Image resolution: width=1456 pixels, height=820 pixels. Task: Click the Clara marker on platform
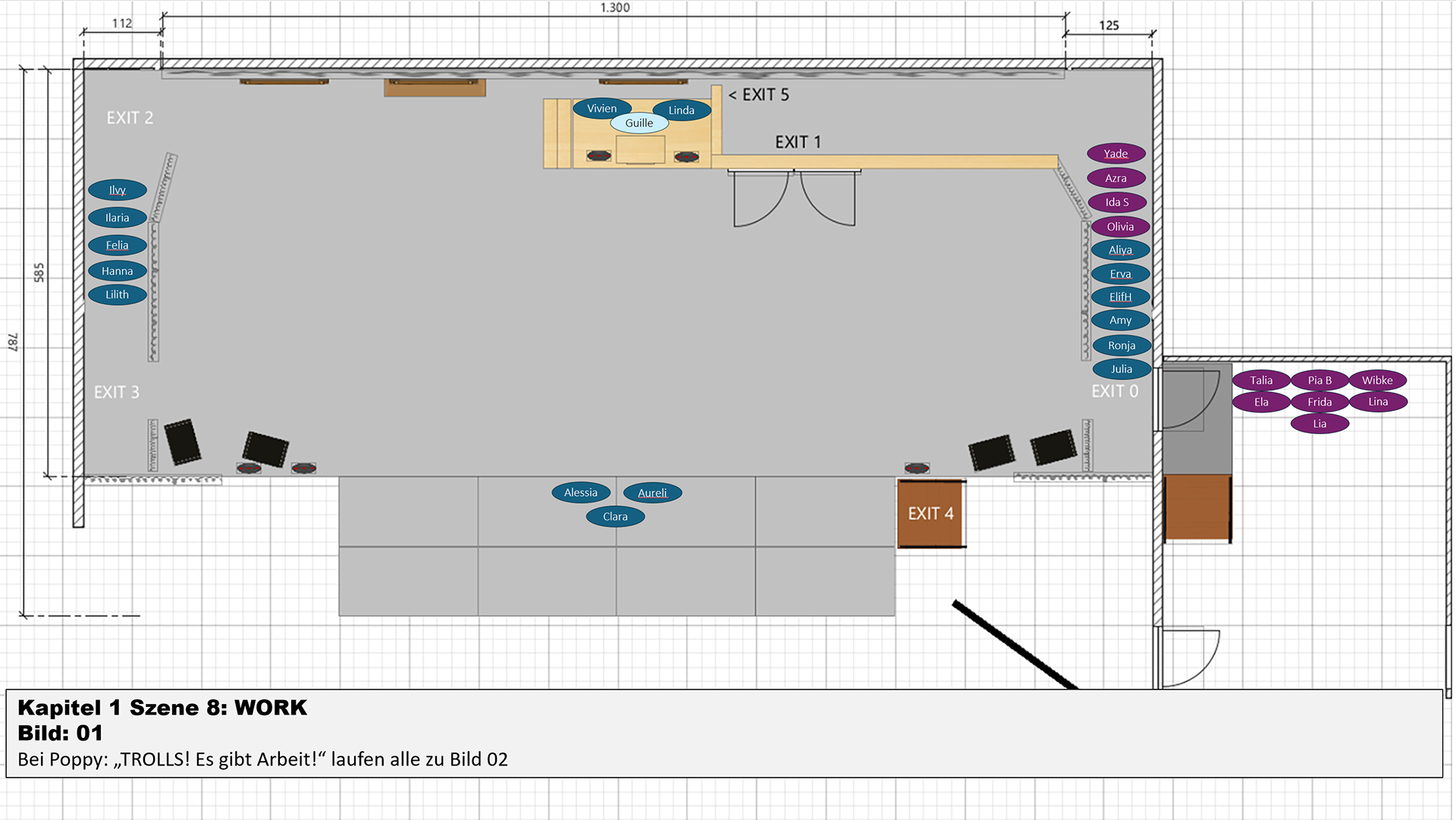click(615, 517)
